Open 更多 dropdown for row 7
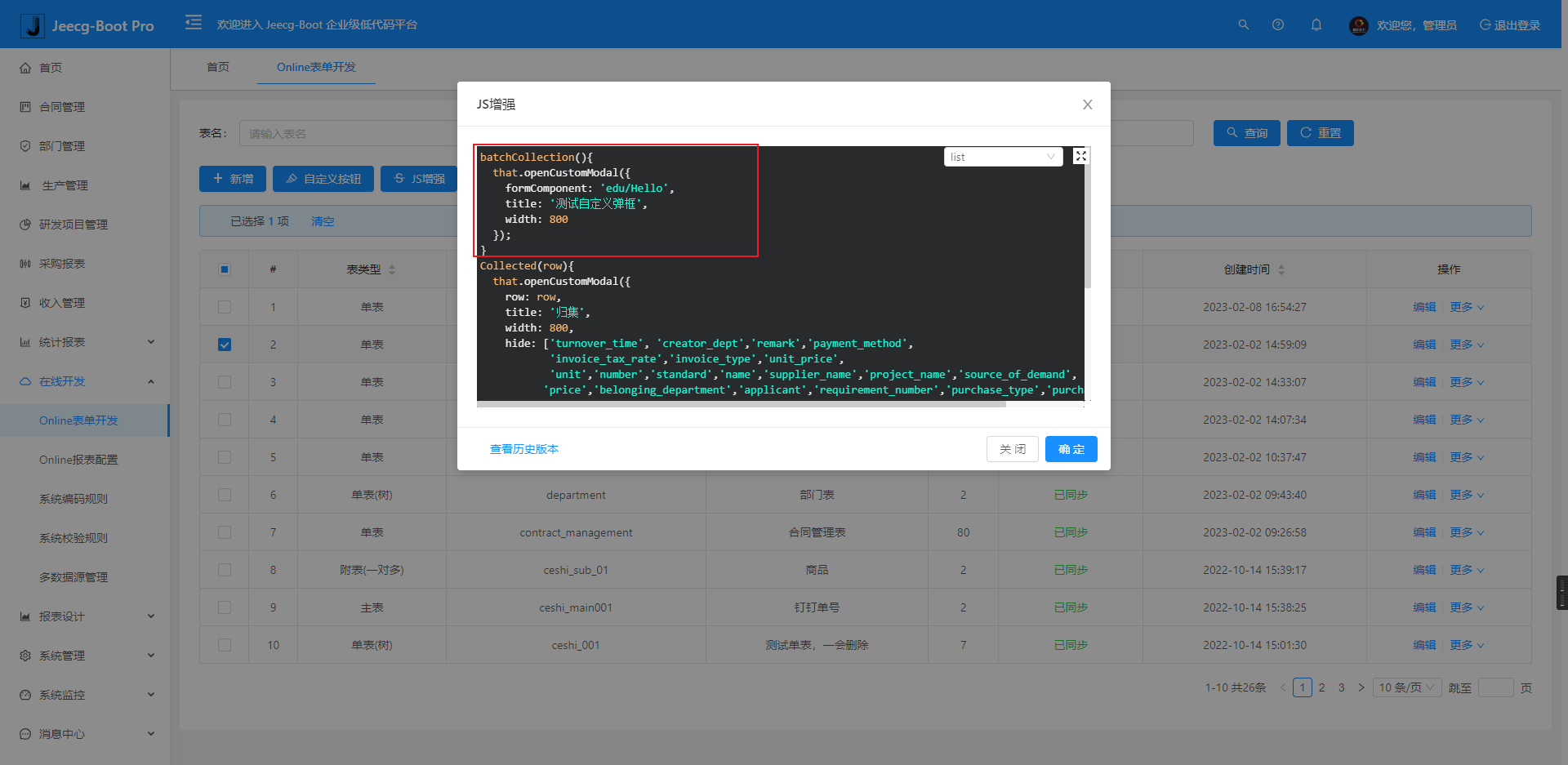Image resolution: width=1568 pixels, height=765 pixels. pyautogui.click(x=1467, y=532)
